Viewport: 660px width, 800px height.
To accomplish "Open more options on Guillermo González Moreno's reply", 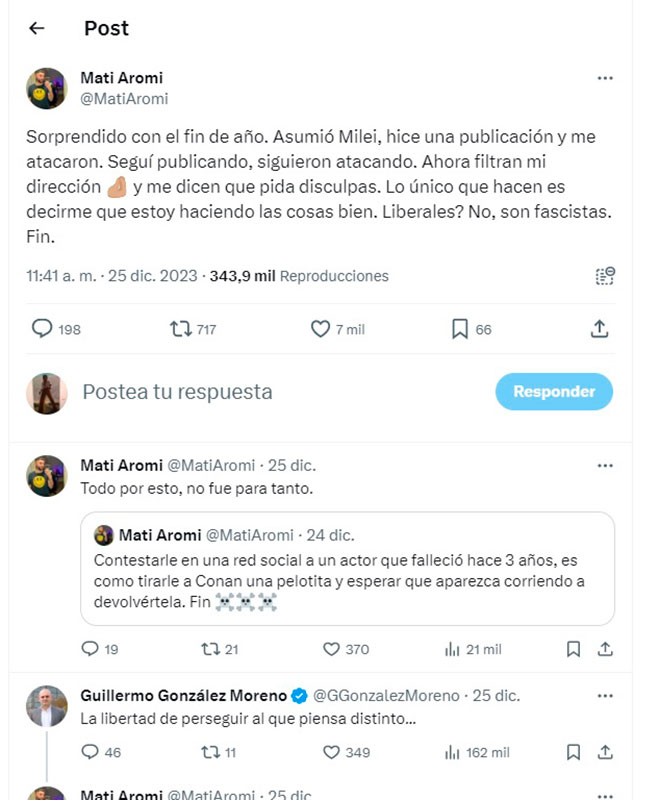I will [x=604, y=695].
